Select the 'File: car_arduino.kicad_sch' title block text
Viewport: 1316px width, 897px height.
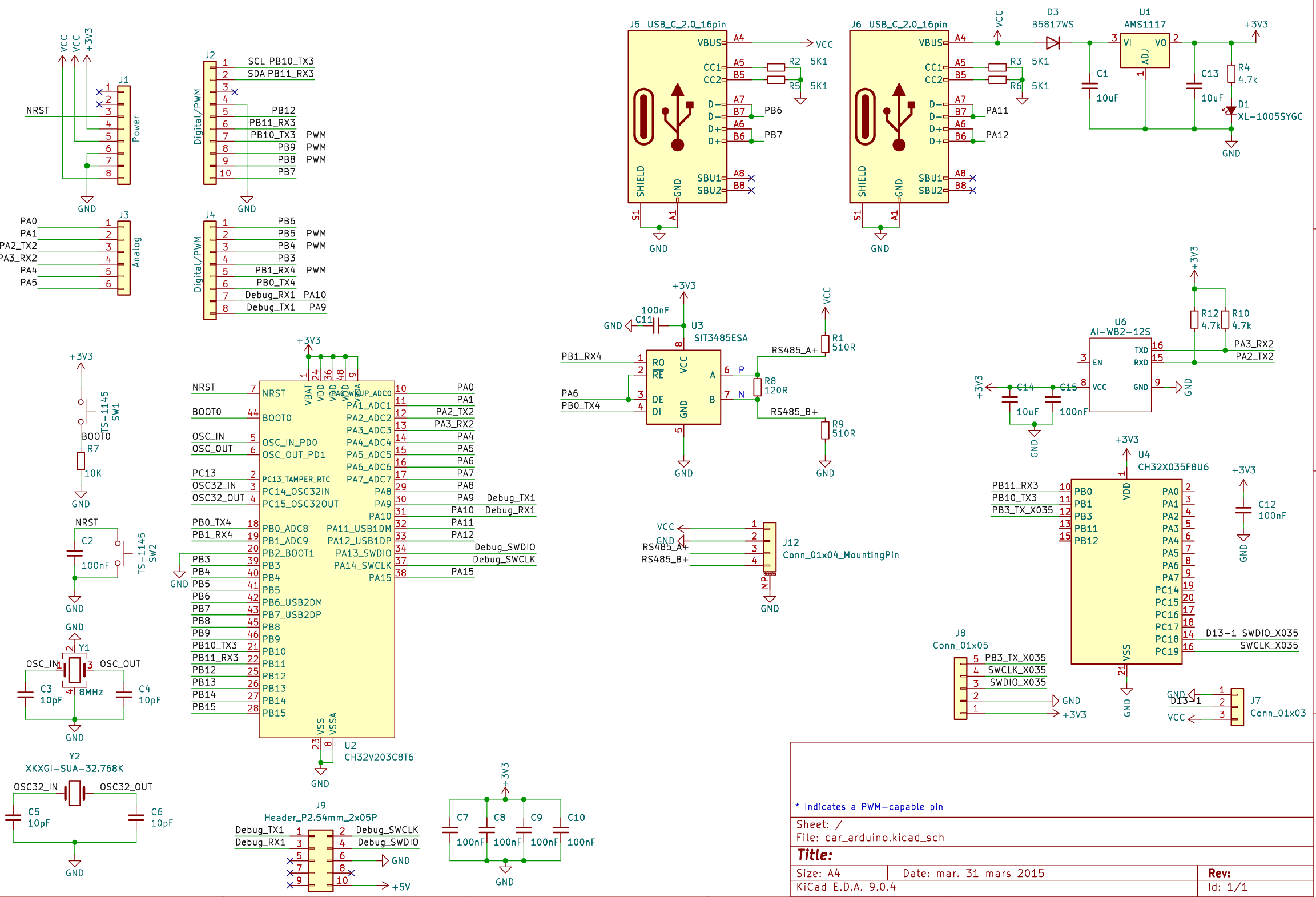tap(870, 838)
